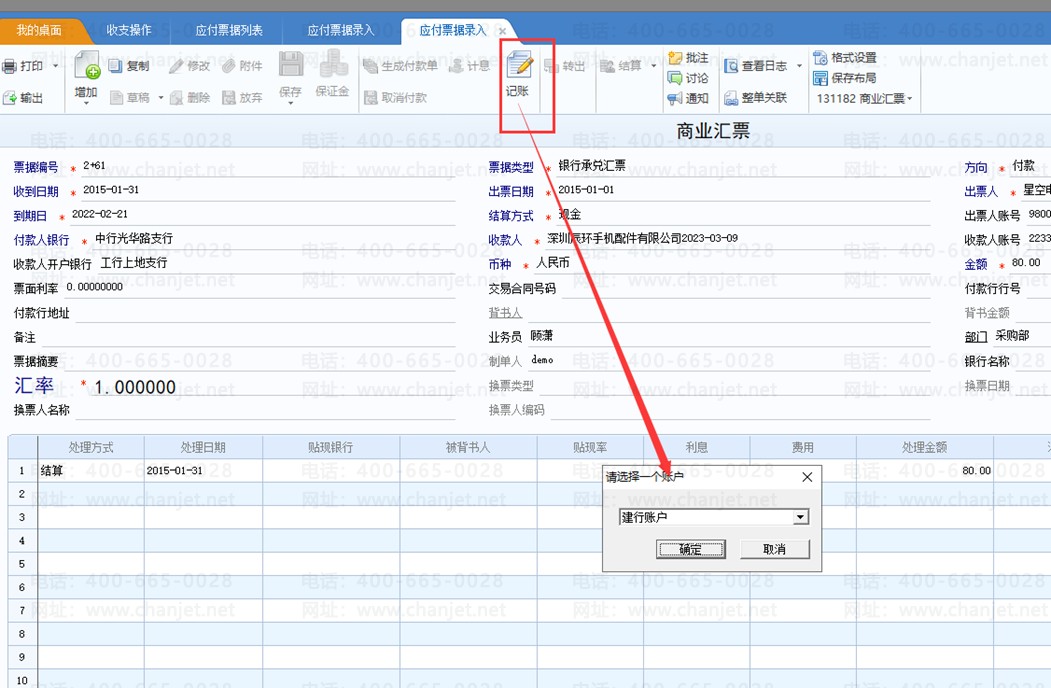Click the 批注 annotation icon
This screenshot has height=688, width=1051.
[675, 58]
